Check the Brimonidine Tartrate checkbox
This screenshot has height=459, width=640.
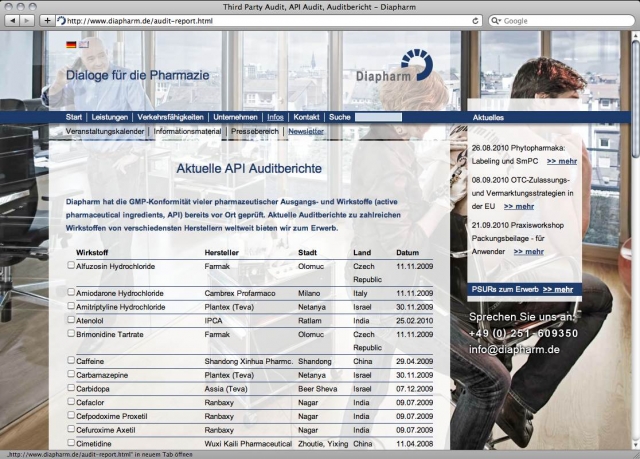pos(71,333)
